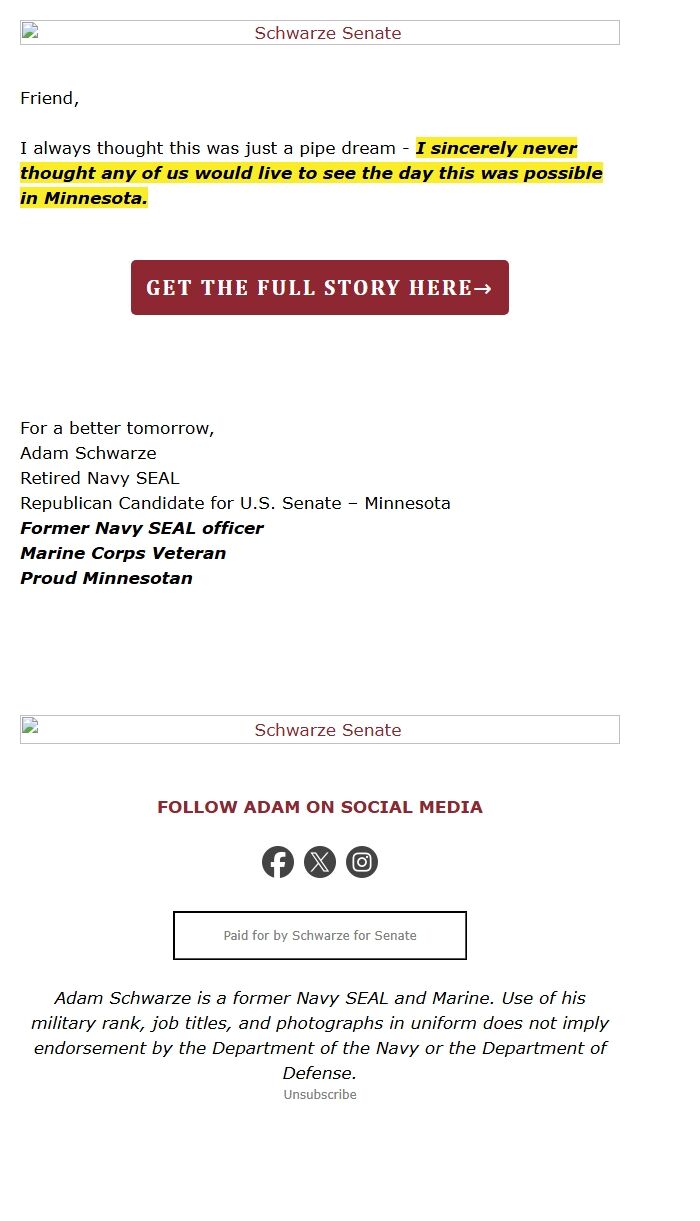Viewport: 700px width, 1221px height.
Task: Click the top Schwarze Senate banner link
Action: coord(327,33)
